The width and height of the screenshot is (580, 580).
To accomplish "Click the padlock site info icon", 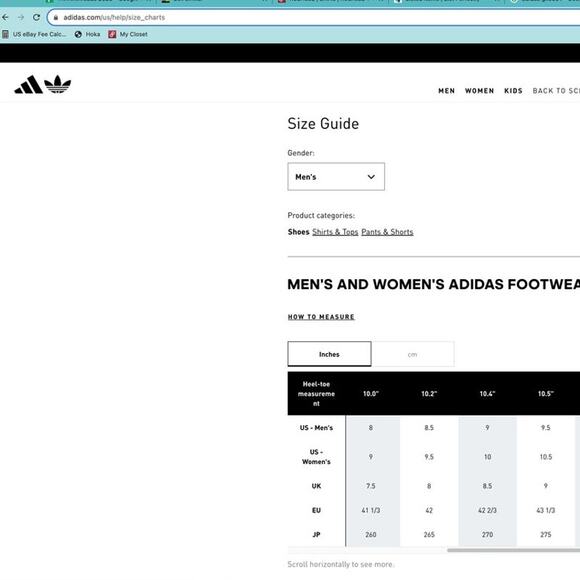I will pyautogui.click(x=56, y=17).
